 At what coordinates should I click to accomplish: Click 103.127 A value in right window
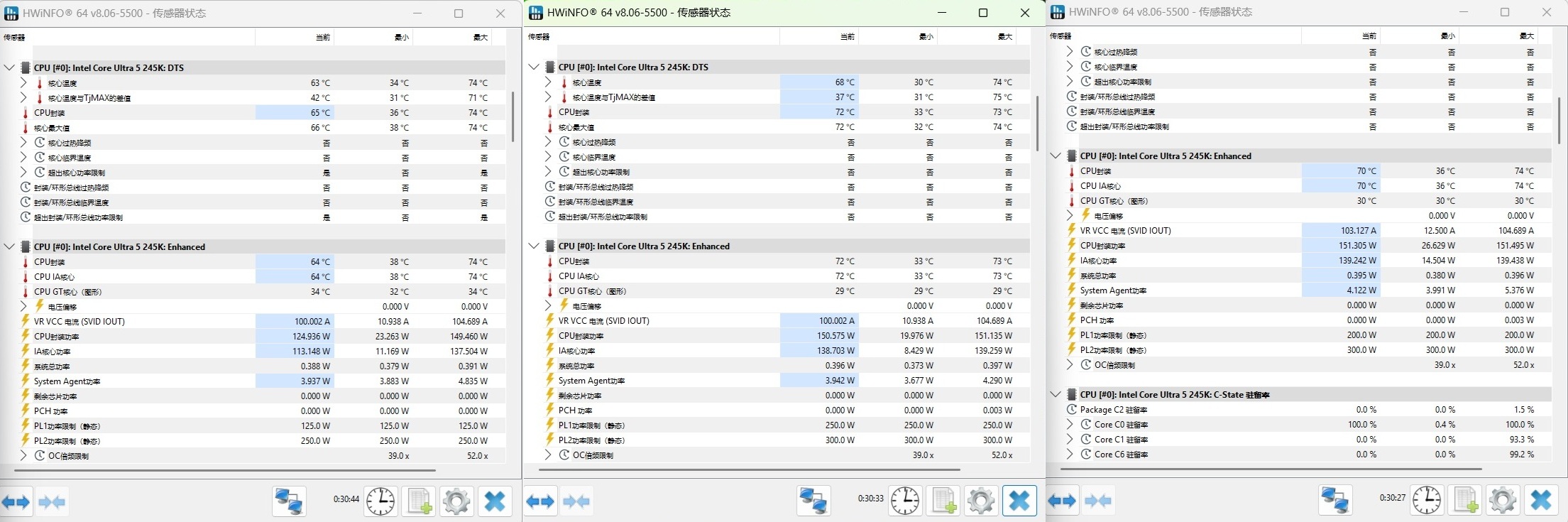point(1359,230)
